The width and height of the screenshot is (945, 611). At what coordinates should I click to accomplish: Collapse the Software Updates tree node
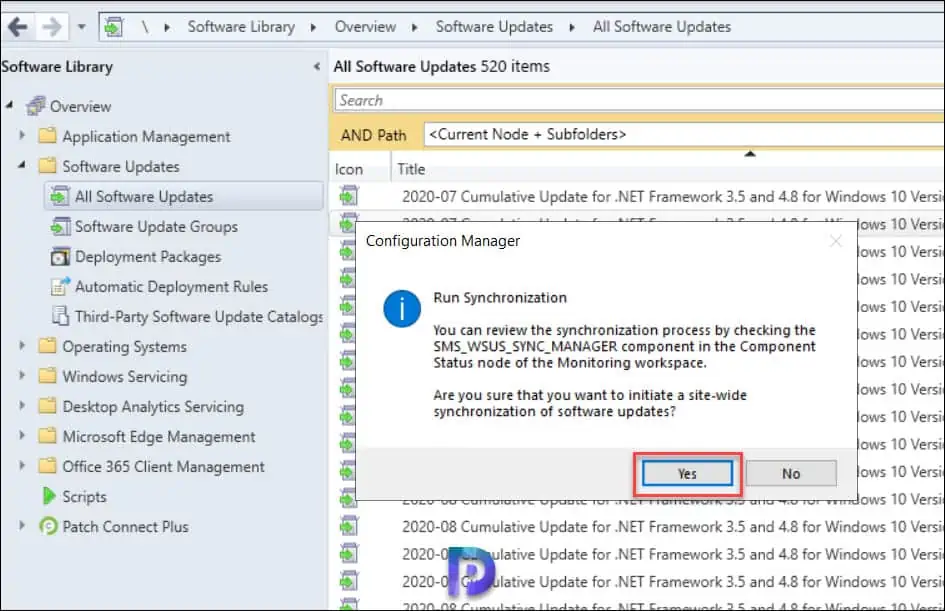click(22, 164)
